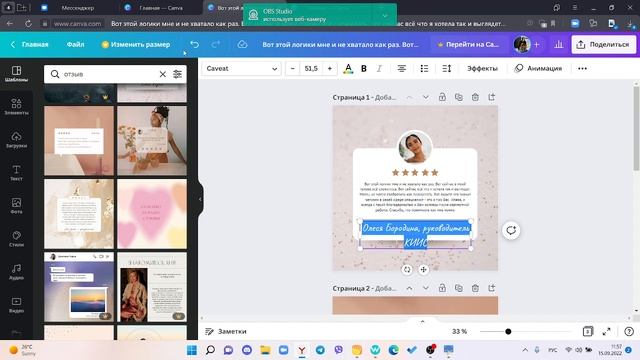Click the user profile avatar

(x=522, y=44)
